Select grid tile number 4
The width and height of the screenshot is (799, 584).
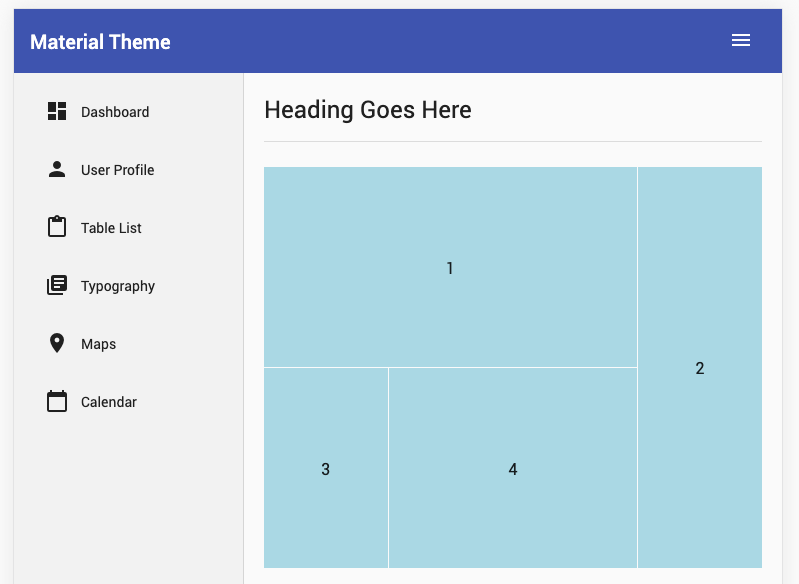[513, 468]
